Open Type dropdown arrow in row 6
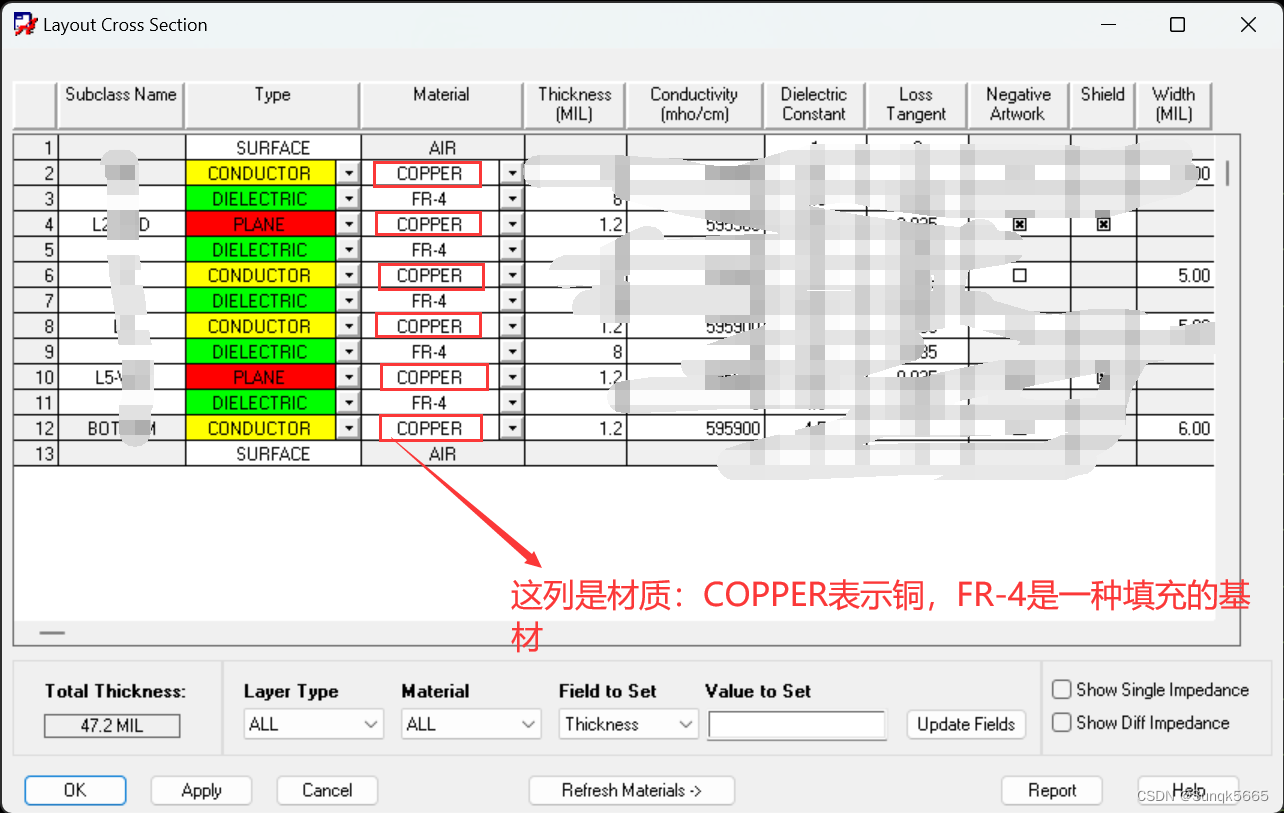1284x813 pixels. 348,275
